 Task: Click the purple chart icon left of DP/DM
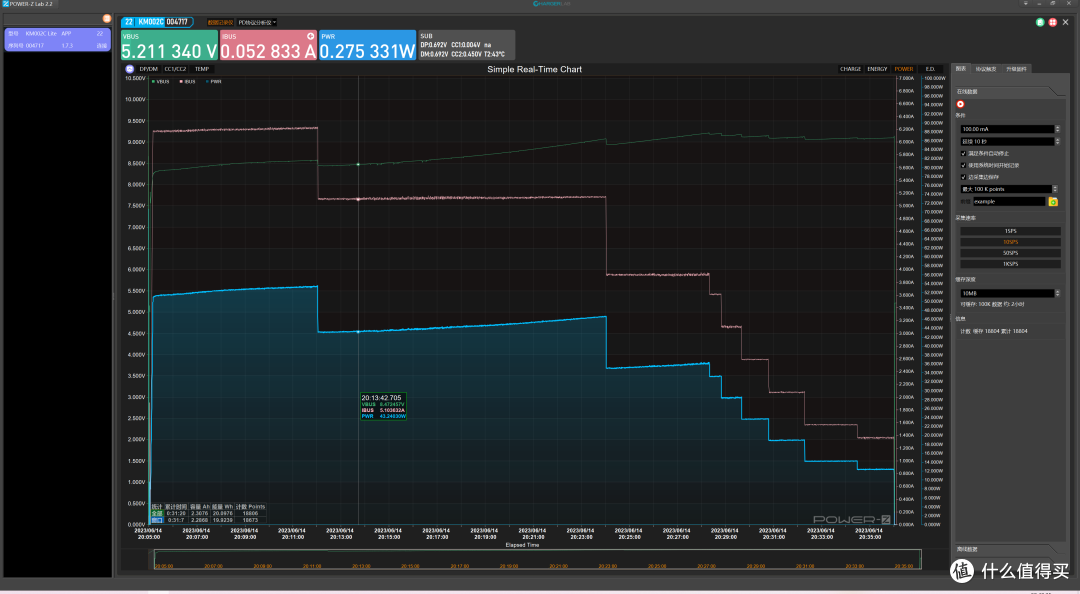click(129, 69)
